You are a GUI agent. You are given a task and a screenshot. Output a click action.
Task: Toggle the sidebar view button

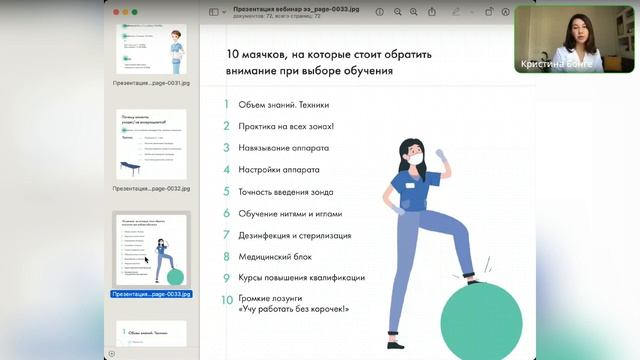[x=213, y=12]
